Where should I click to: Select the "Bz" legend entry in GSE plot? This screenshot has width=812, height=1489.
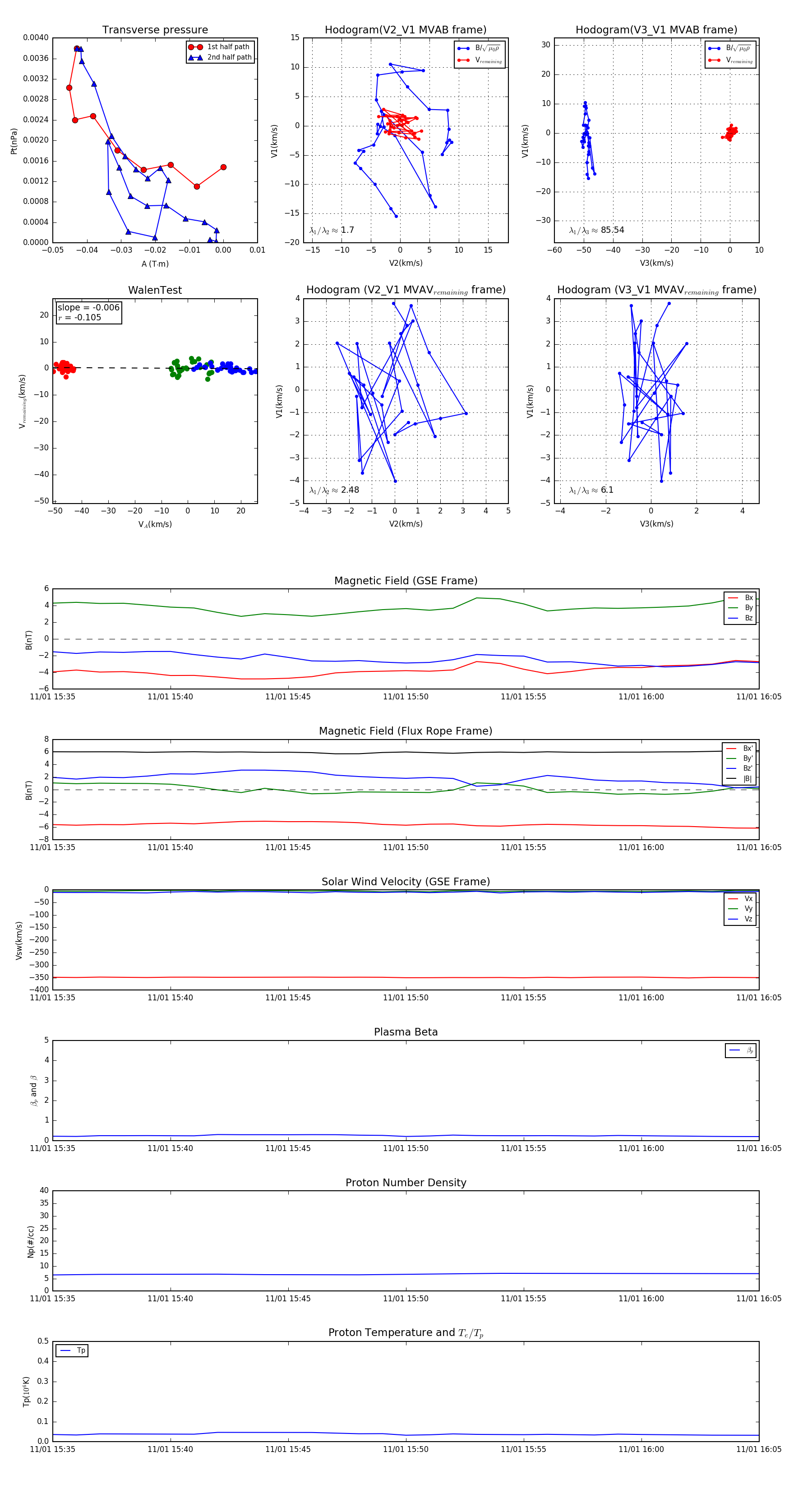point(740,618)
